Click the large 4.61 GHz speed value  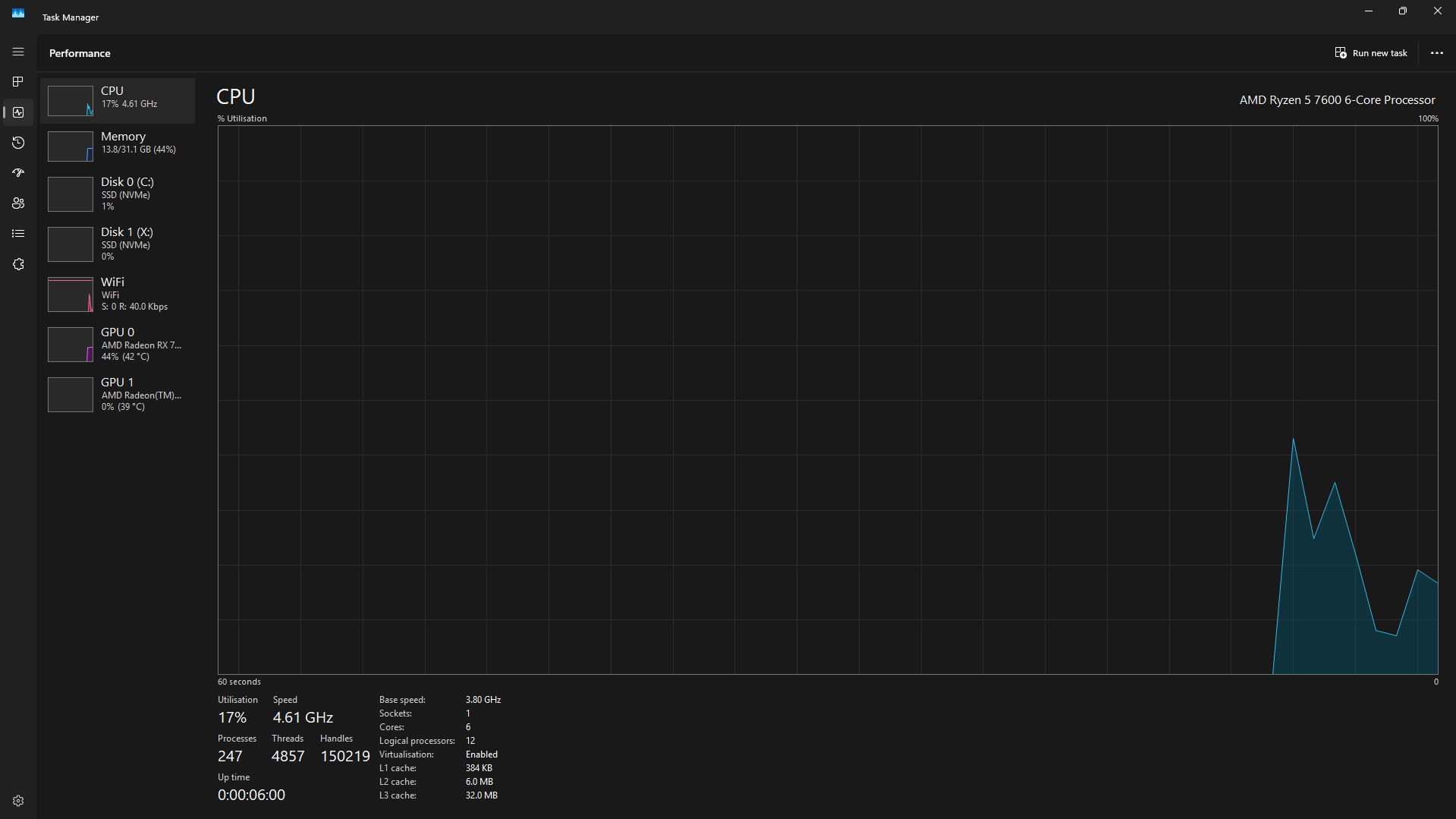click(303, 717)
